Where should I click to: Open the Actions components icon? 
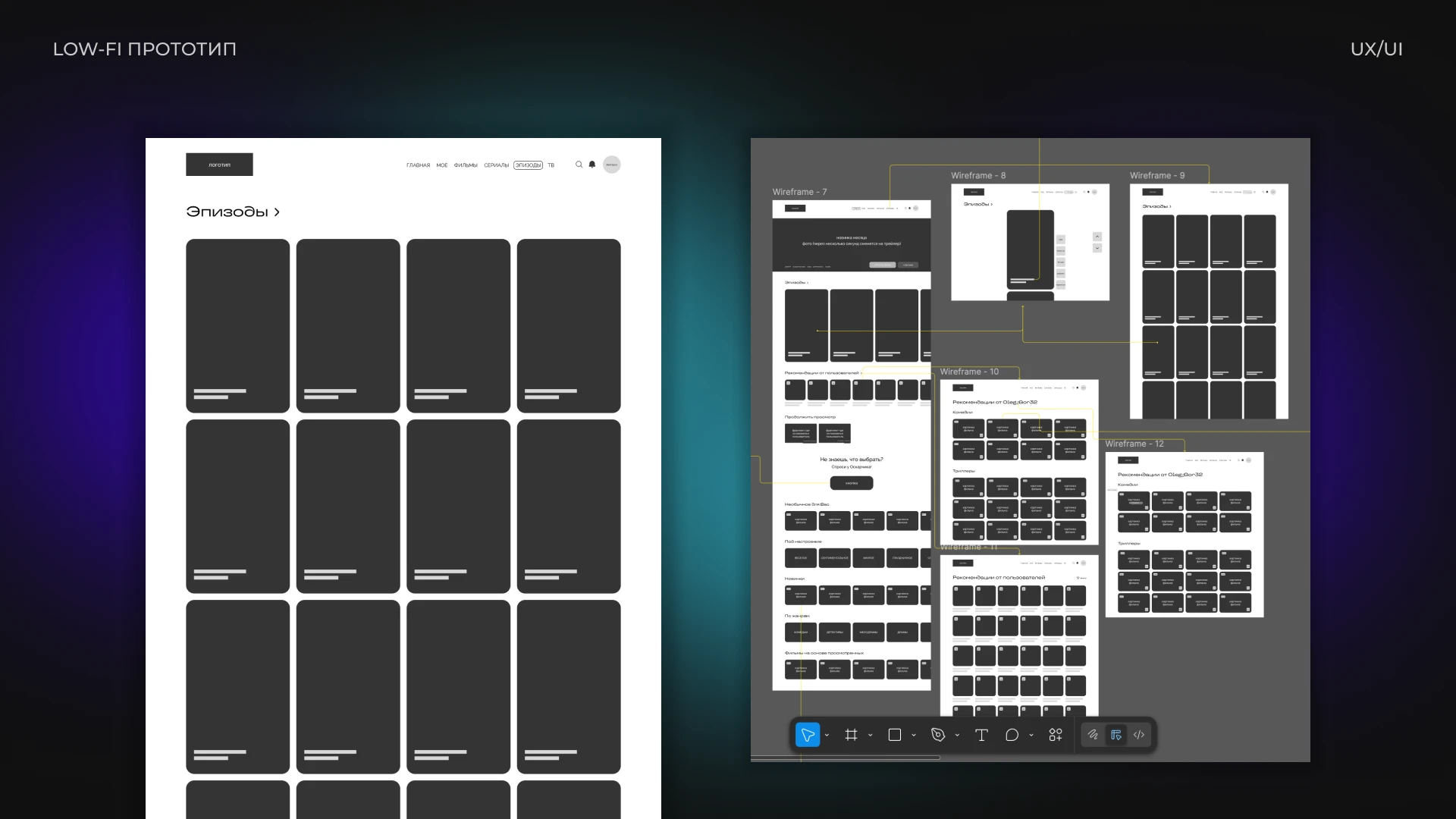pos(1056,735)
